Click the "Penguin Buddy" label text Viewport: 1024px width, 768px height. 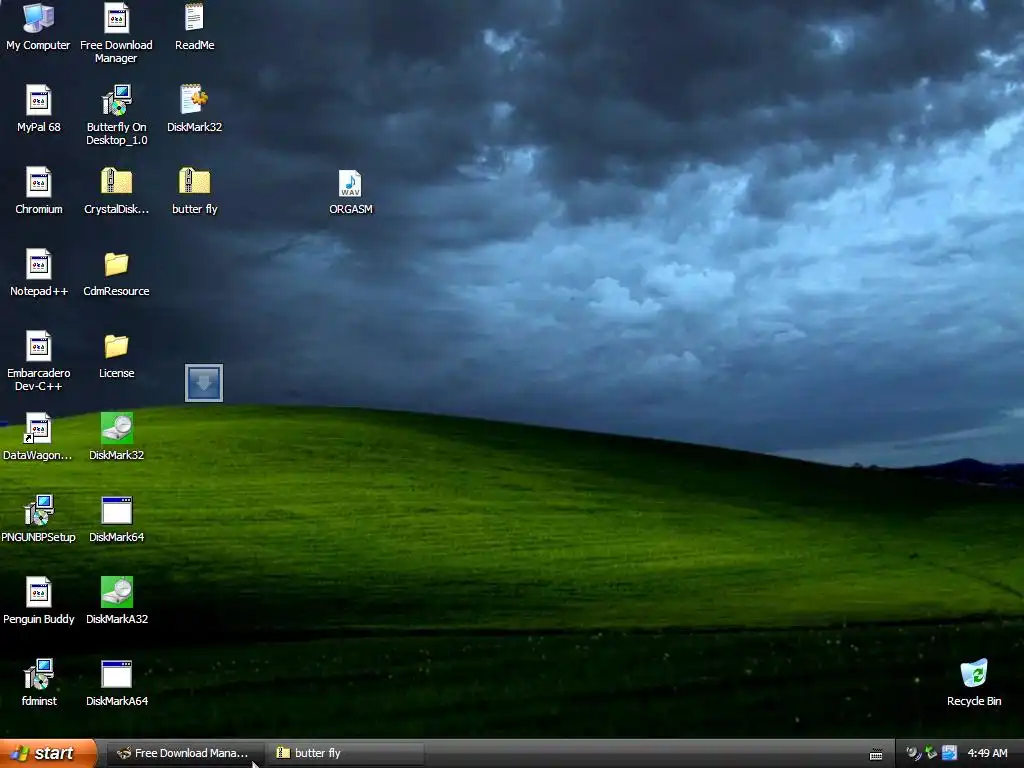pos(39,619)
